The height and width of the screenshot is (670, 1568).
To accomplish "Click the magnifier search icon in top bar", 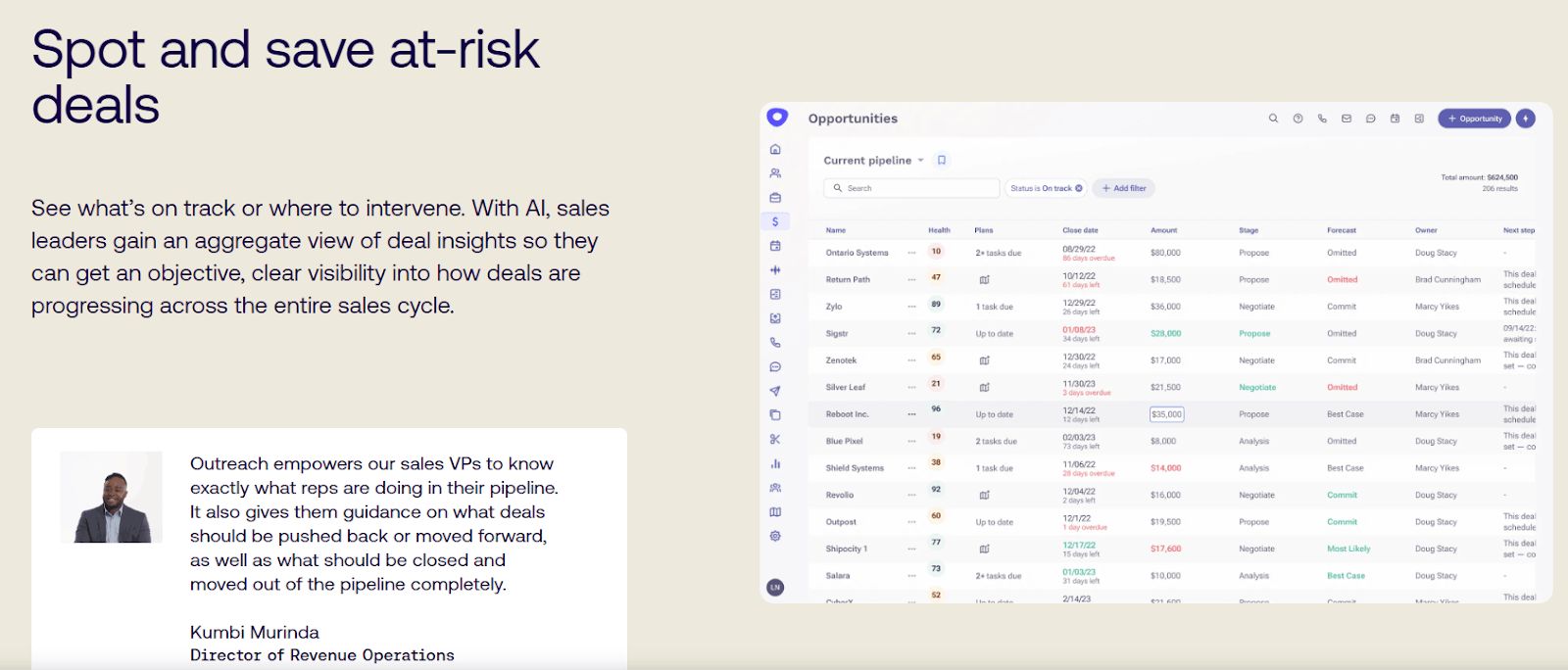I will click(1273, 119).
